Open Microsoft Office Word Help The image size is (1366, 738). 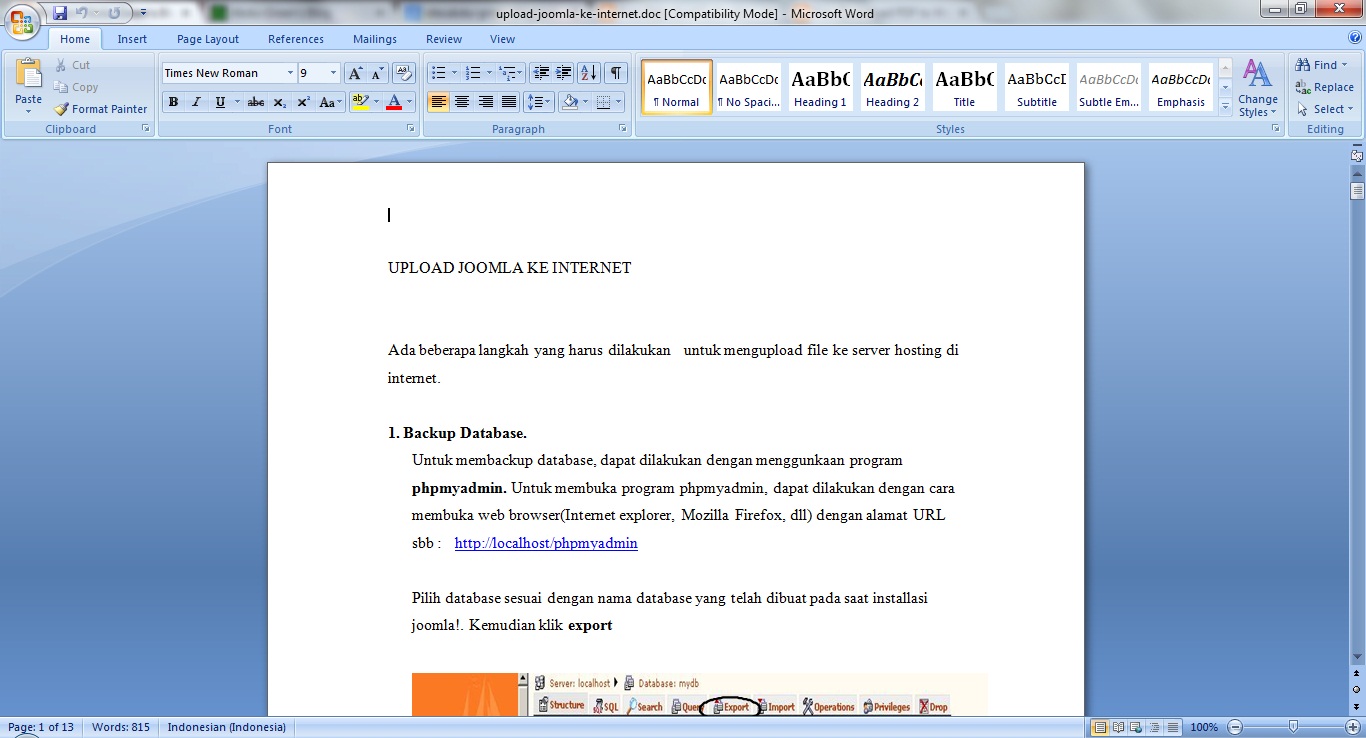pos(1353,38)
